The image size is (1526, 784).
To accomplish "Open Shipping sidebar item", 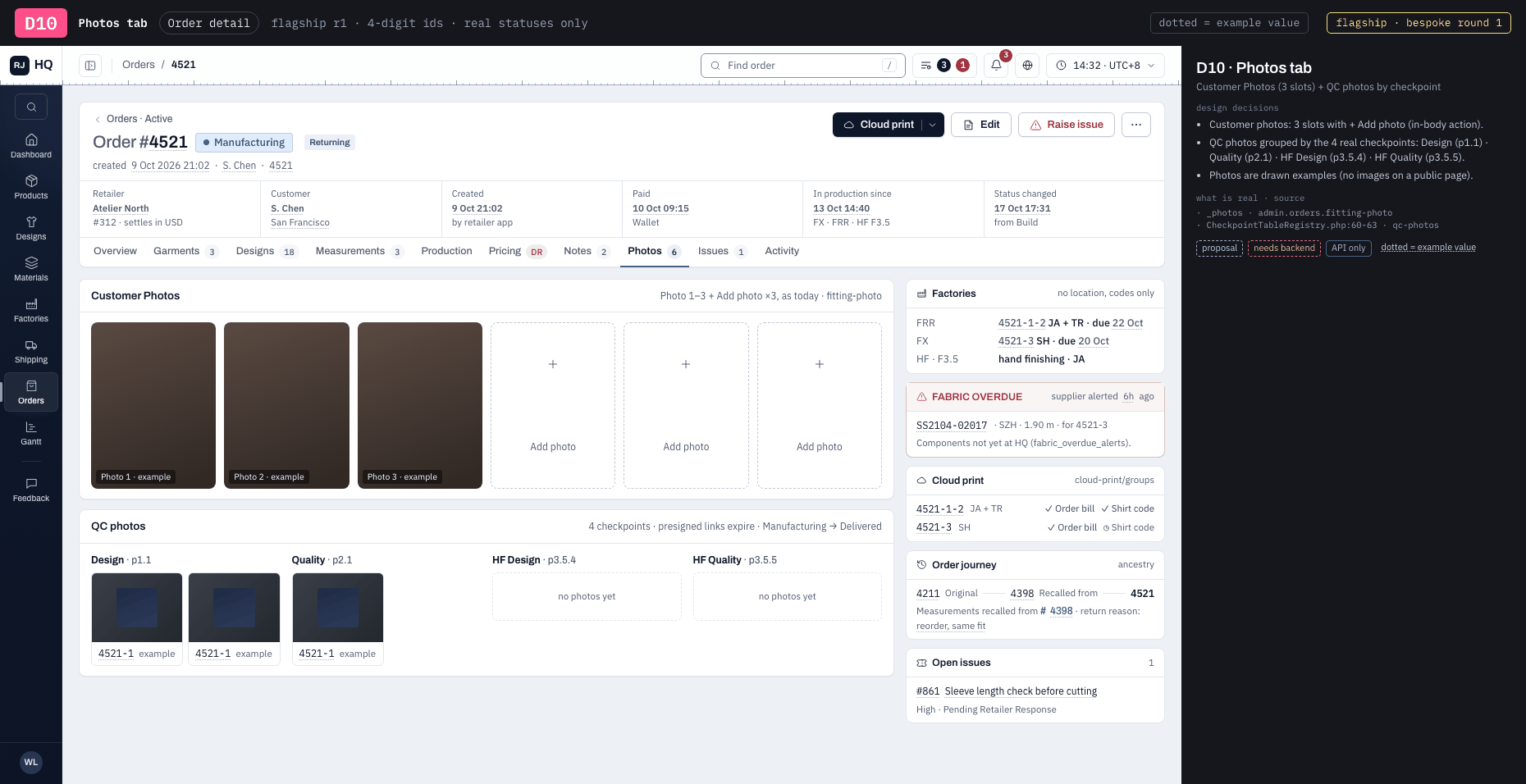I will [31, 351].
